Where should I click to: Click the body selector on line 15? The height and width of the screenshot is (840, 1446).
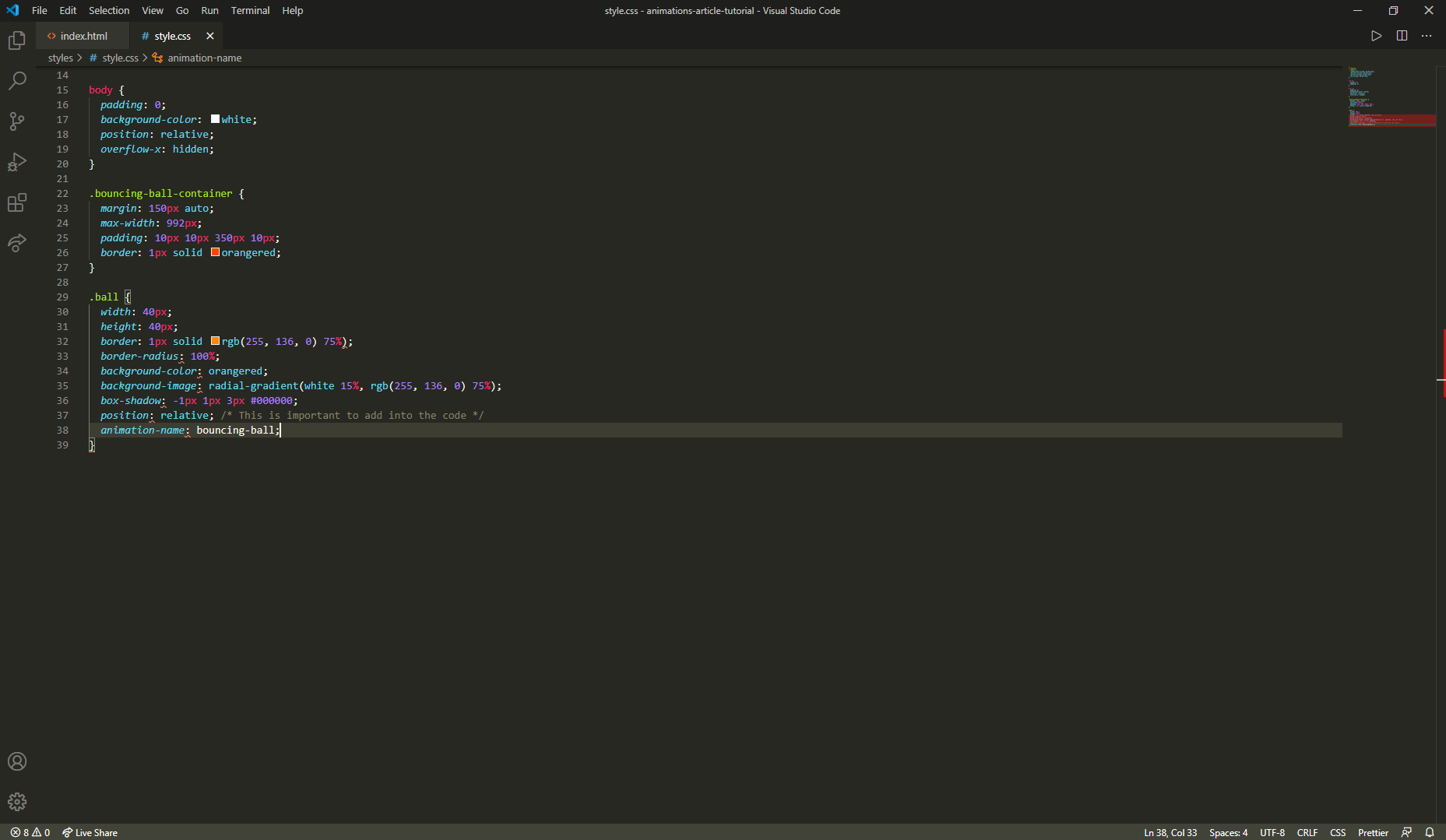coord(100,90)
